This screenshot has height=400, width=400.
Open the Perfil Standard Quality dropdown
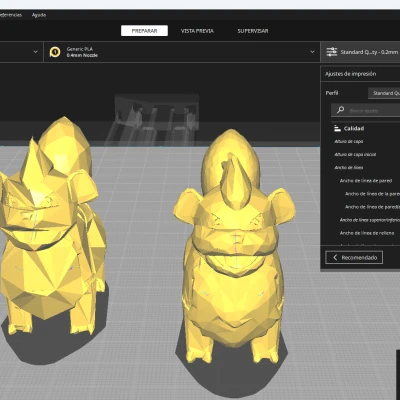384,93
